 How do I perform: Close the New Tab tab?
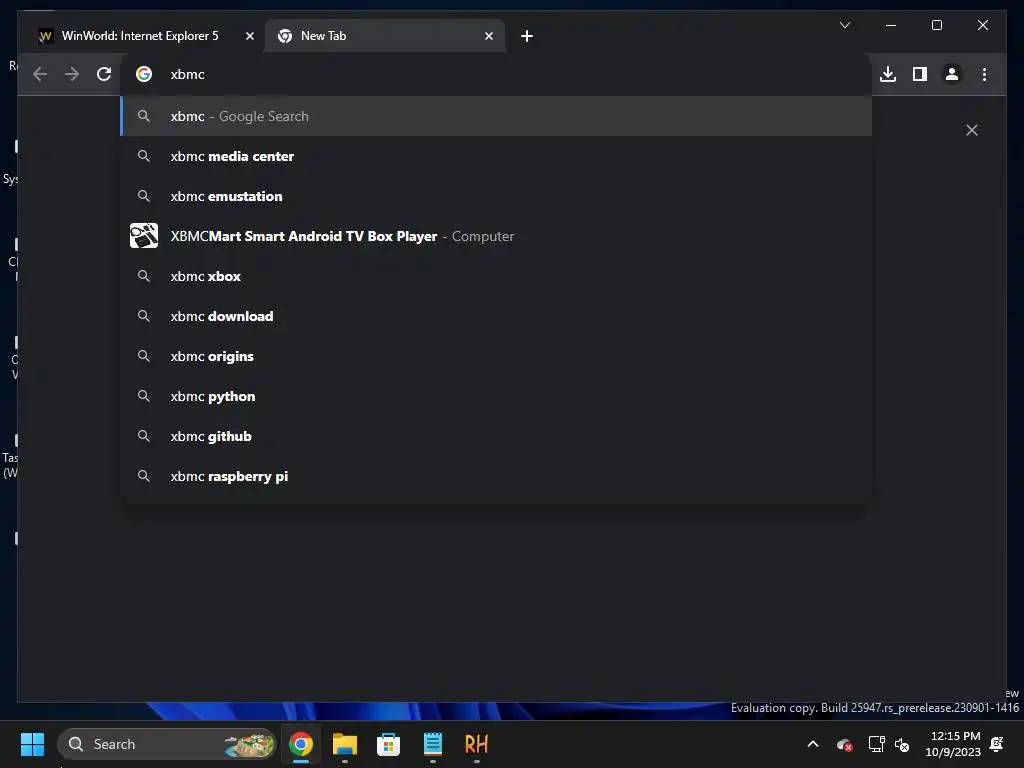click(x=488, y=36)
